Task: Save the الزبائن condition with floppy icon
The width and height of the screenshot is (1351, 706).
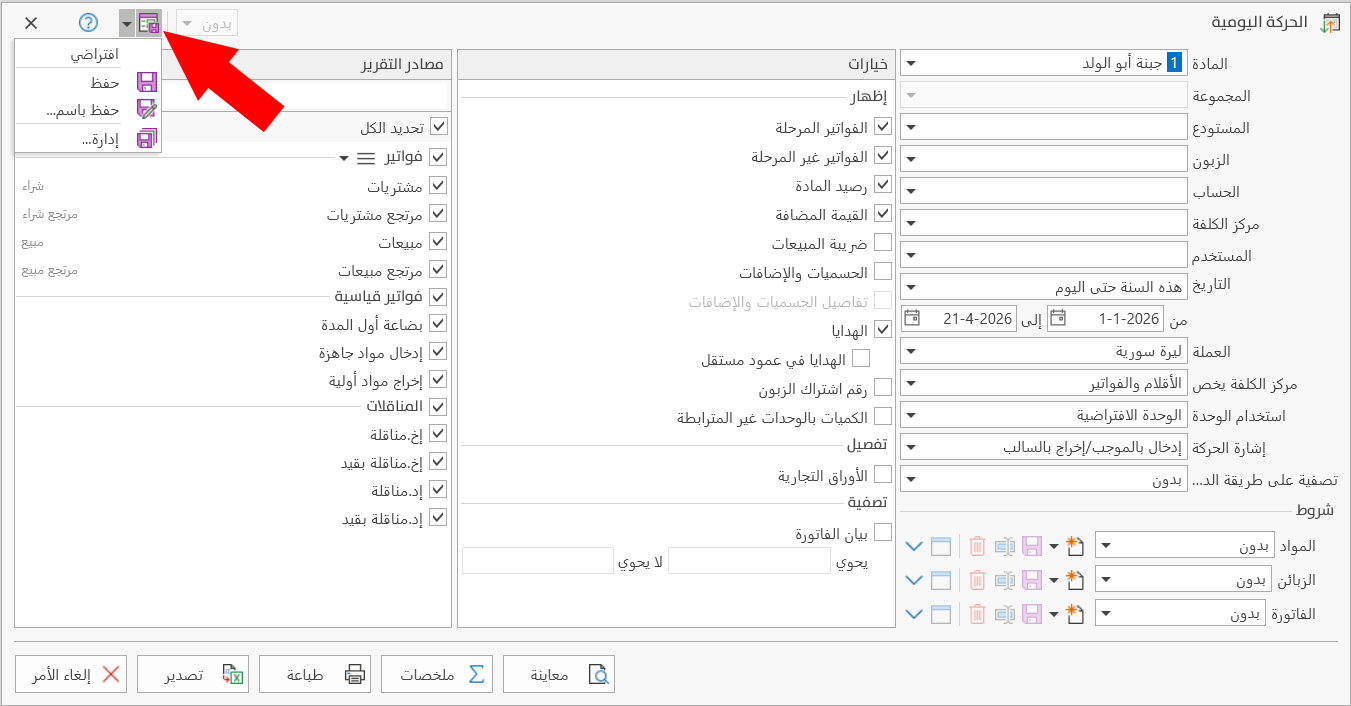Action: click(x=1032, y=580)
